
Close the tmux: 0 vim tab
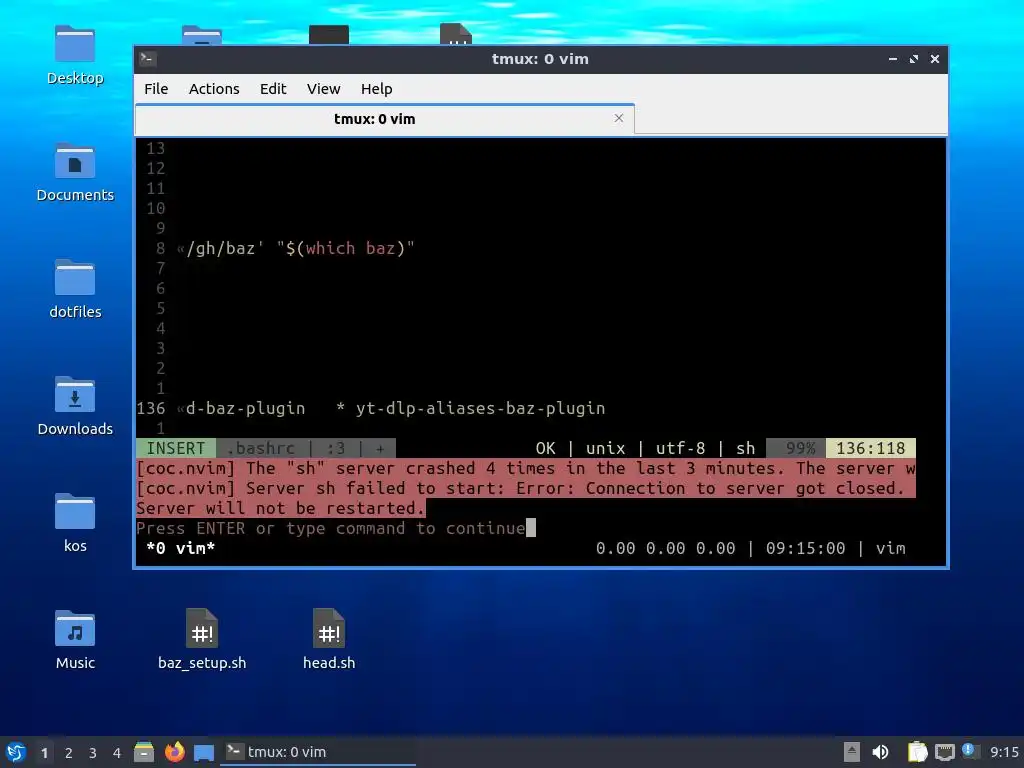(619, 118)
